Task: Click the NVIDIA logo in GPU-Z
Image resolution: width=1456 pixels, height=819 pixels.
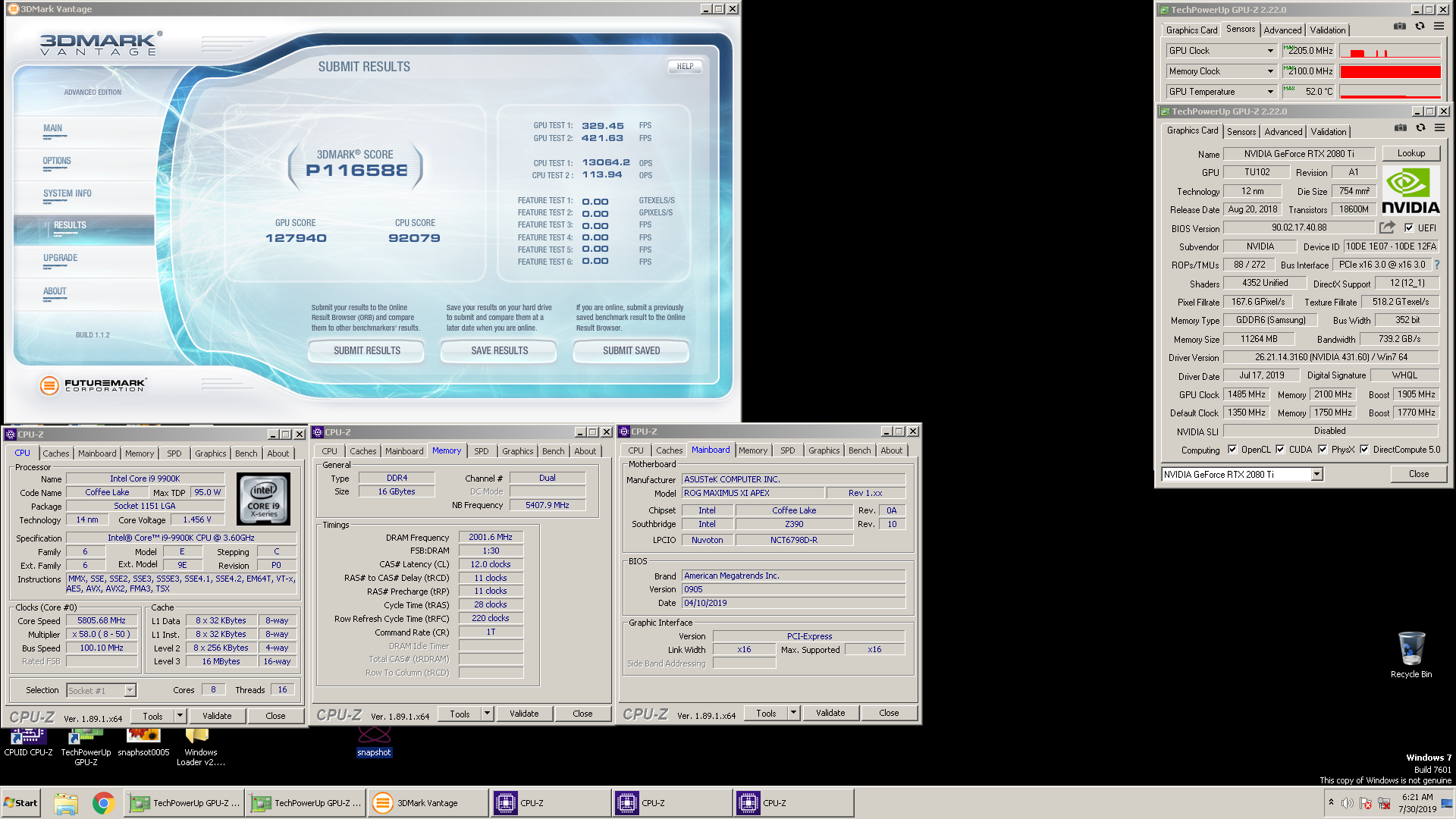Action: click(x=1410, y=190)
